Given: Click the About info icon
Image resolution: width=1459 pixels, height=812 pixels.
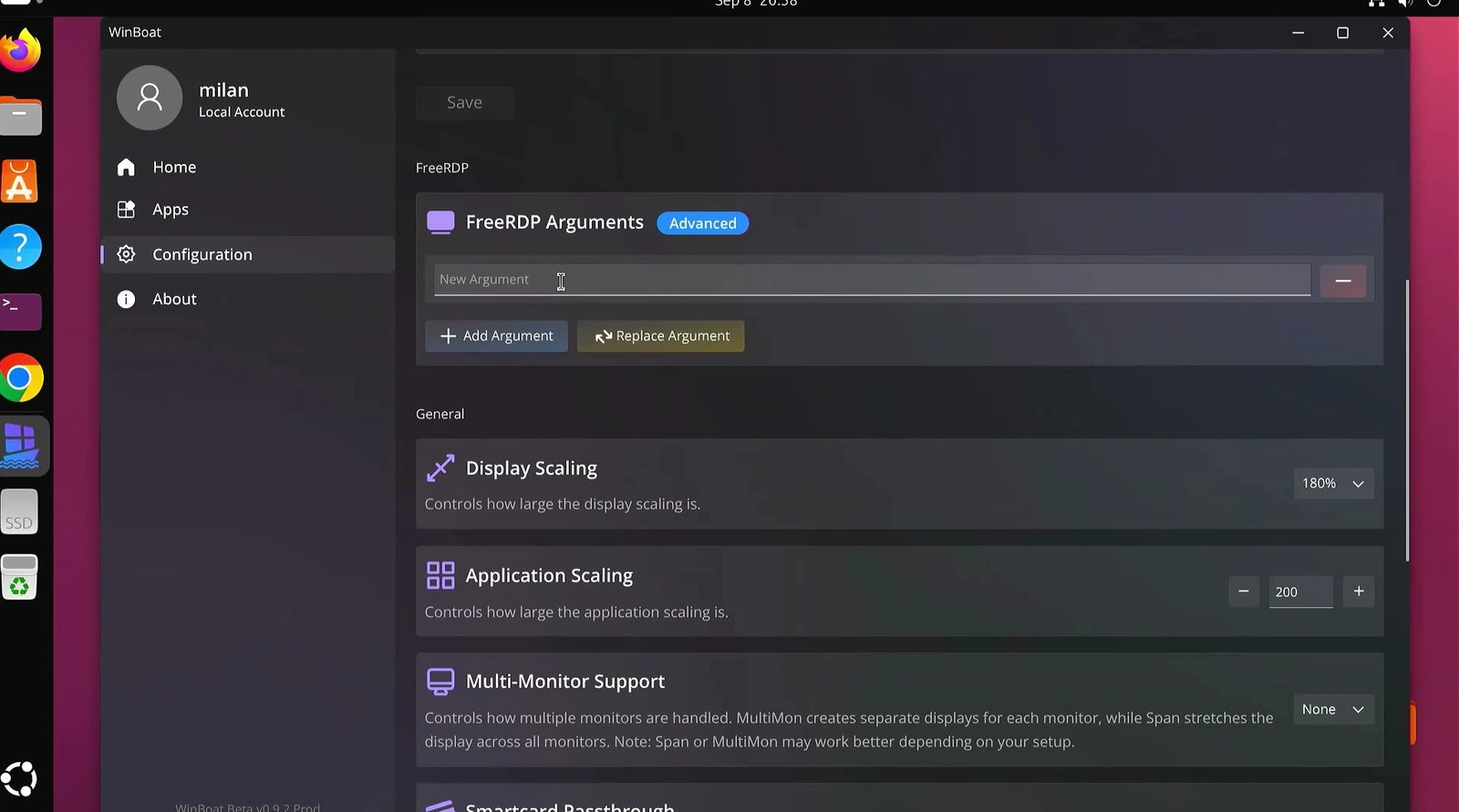Looking at the screenshot, I should pos(126,299).
